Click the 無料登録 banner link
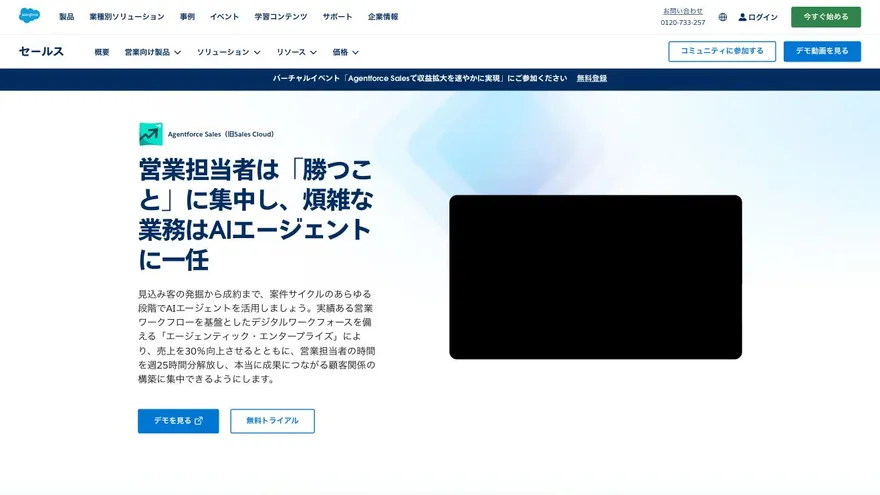Viewport: 880px width, 495px height. pos(592,79)
